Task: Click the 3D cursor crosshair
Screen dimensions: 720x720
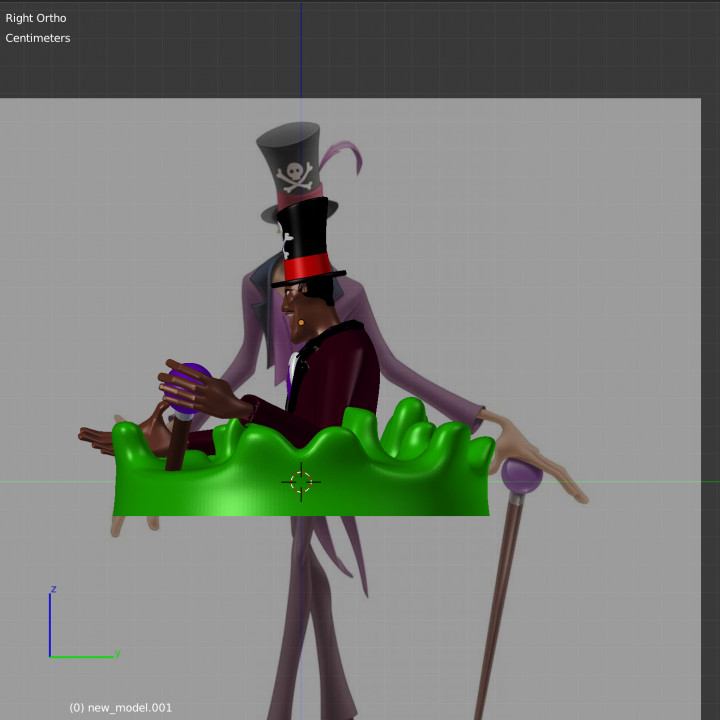Action: click(301, 482)
